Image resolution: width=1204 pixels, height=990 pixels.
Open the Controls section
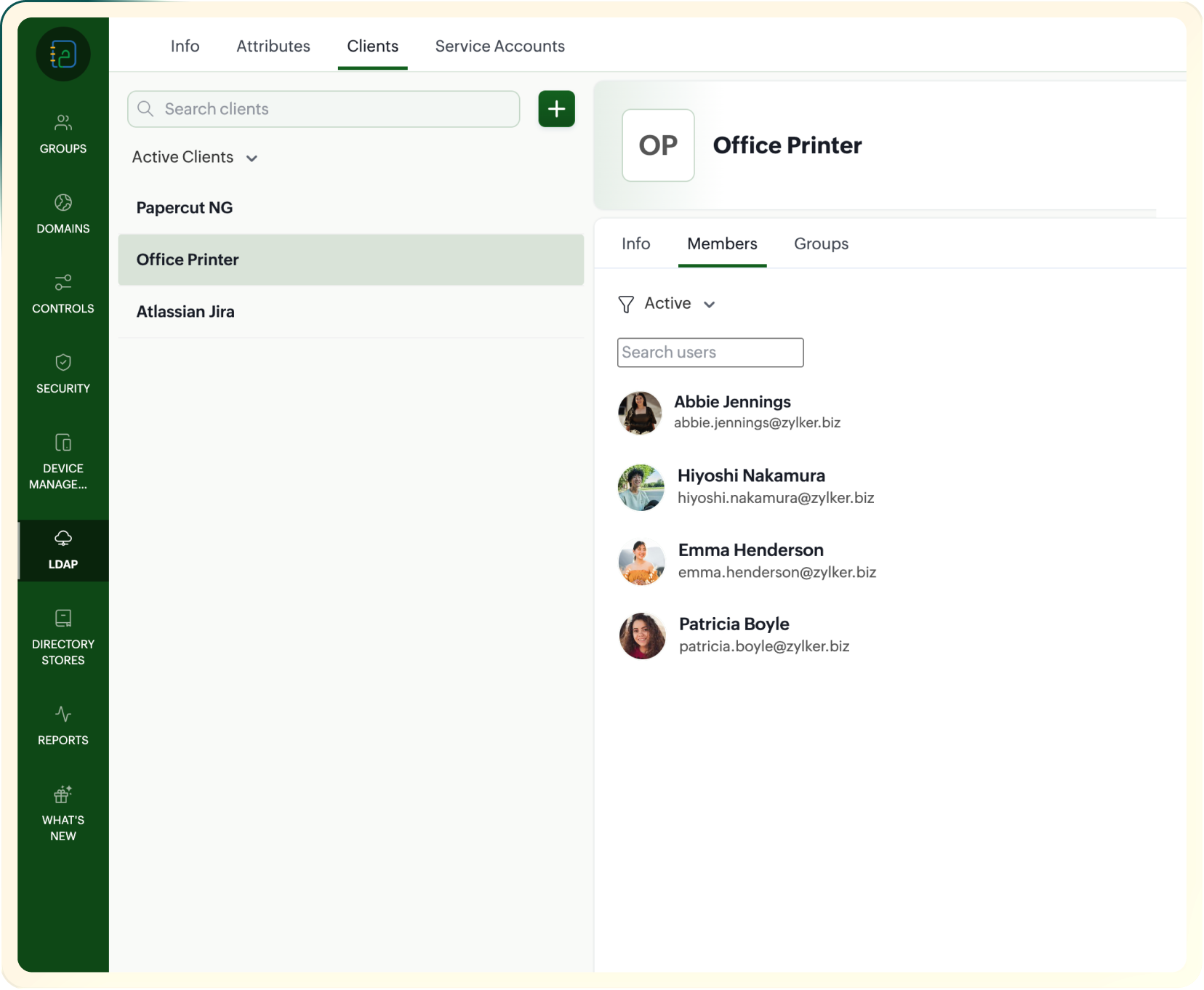click(x=63, y=293)
